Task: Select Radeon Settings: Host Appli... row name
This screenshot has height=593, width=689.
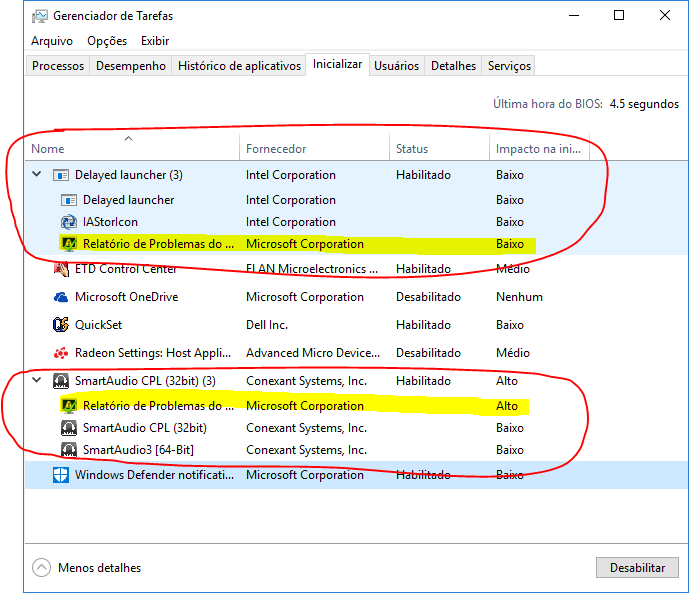Action: click(153, 353)
